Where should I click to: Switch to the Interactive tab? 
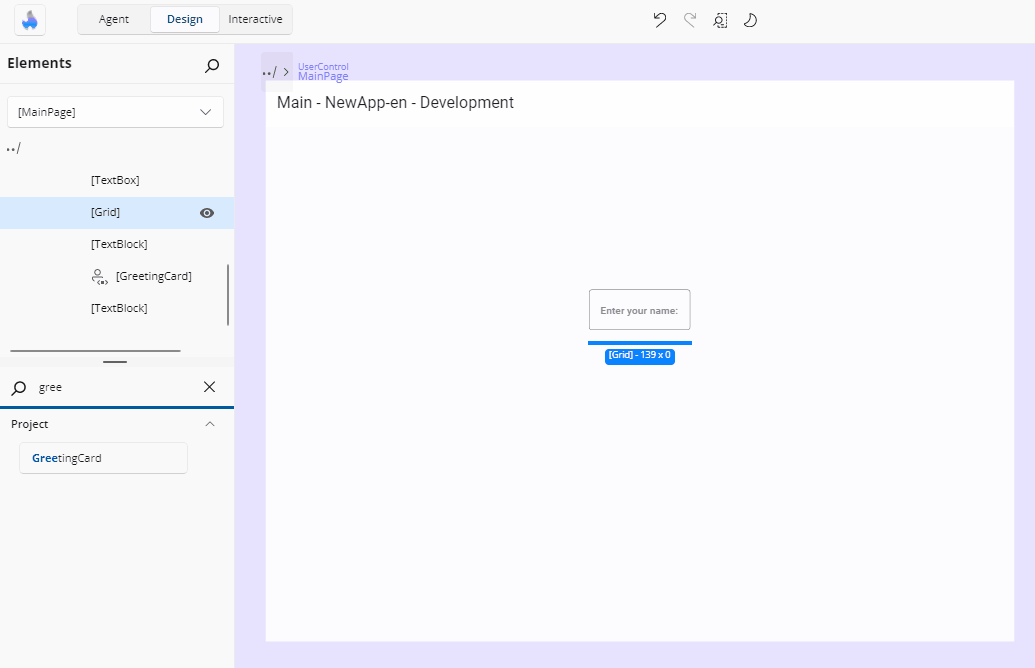pyautogui.click(x=255, y=19)
